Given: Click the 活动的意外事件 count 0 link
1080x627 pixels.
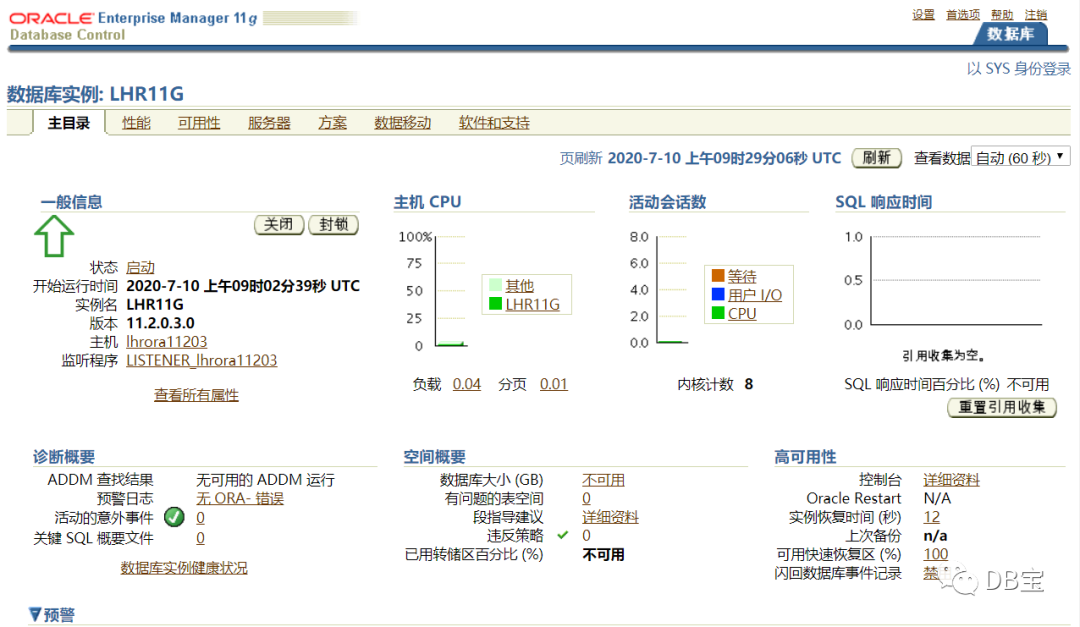Looking at the screenshot, I should click(200, 517).
